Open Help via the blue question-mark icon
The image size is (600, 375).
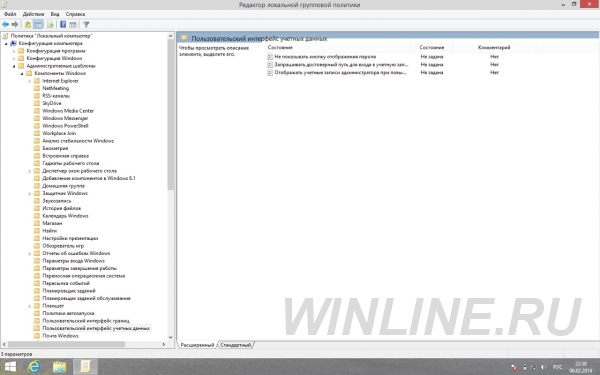click(63, 24)
